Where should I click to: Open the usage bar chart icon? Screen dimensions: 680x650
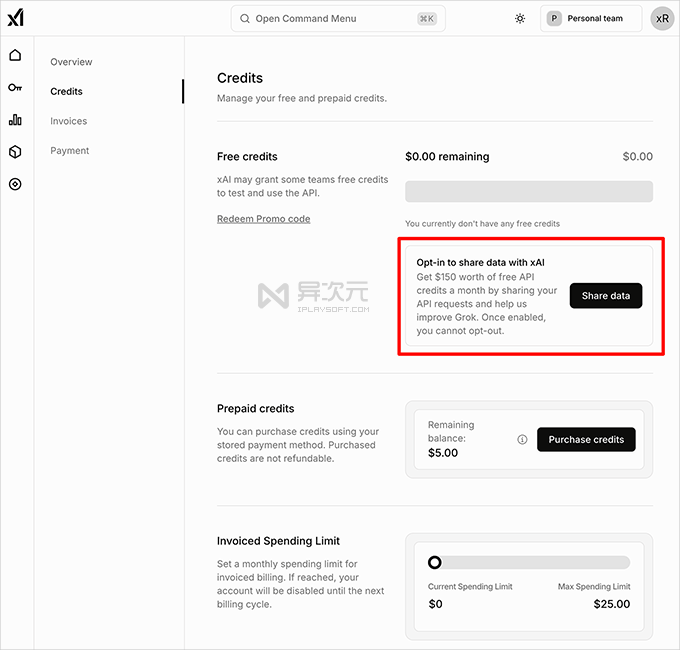coord(15,120)
